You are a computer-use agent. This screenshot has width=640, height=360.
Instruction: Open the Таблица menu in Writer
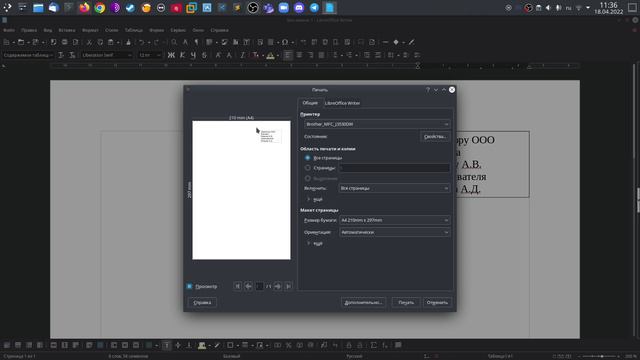coord(133,30)
